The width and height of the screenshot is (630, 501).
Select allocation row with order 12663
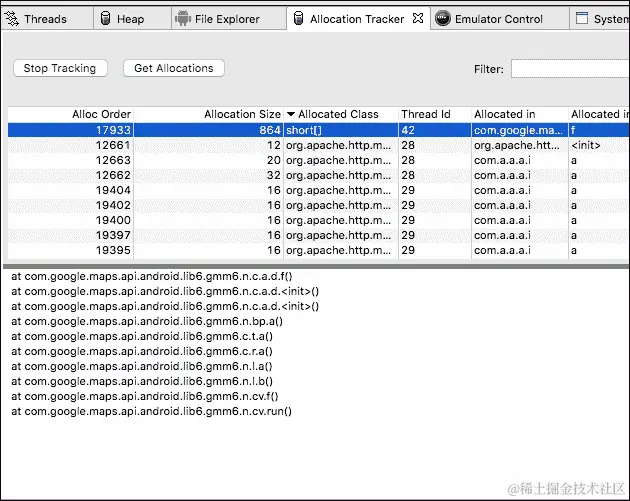[319, 160]
